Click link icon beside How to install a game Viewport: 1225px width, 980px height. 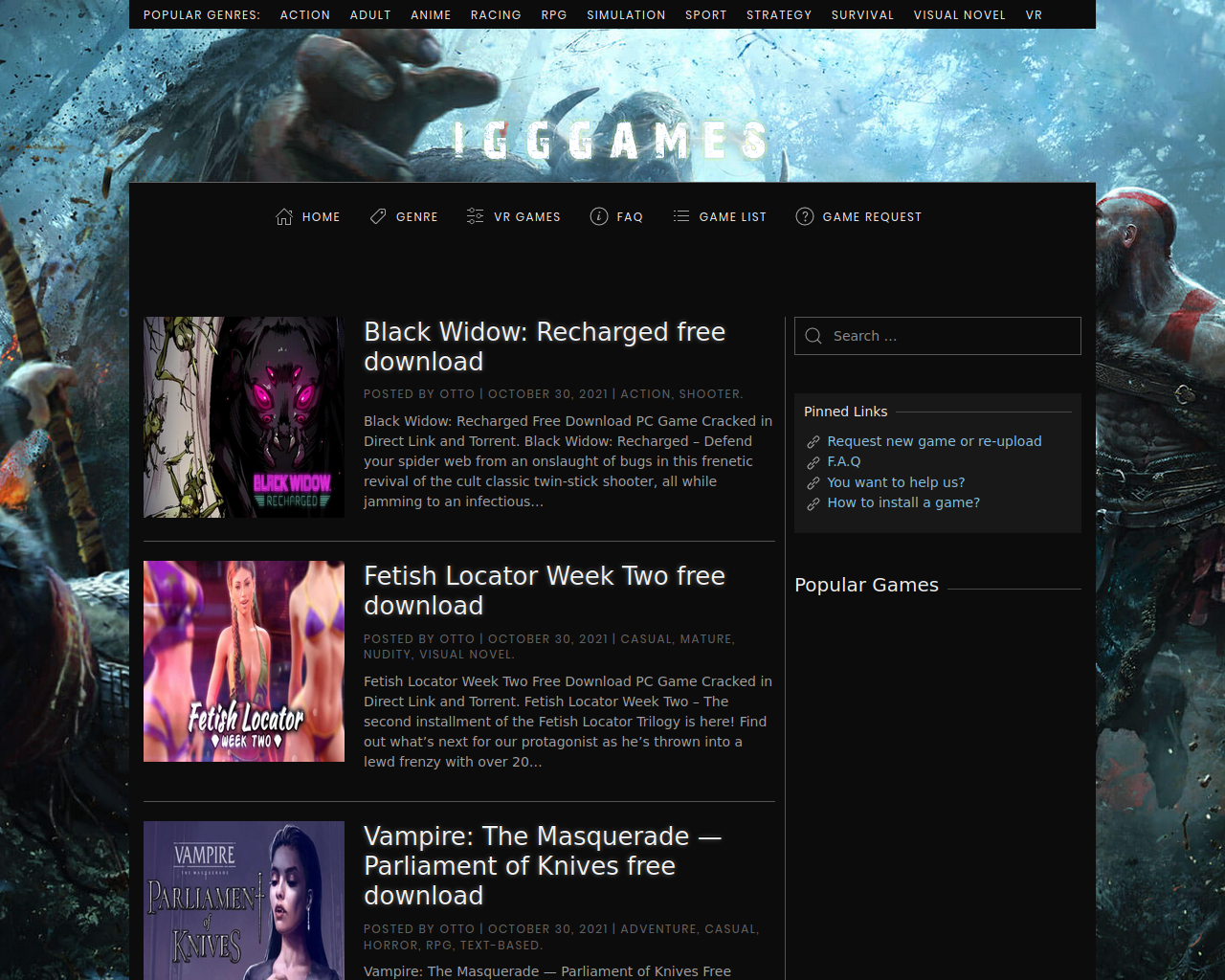tap(813, 503)
